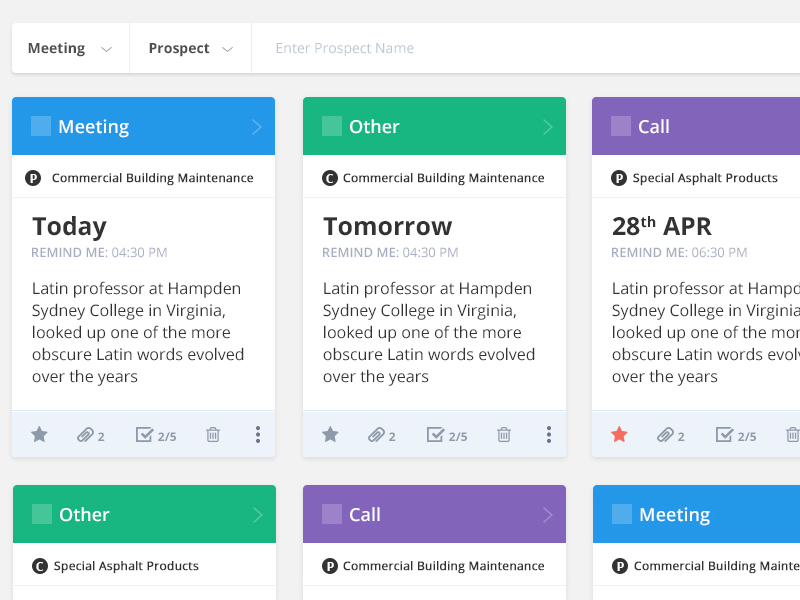Expand the top Other card with its chevron
Viewport: 800px width, 600px height.
pyautogui.click(x=548, y=127)
